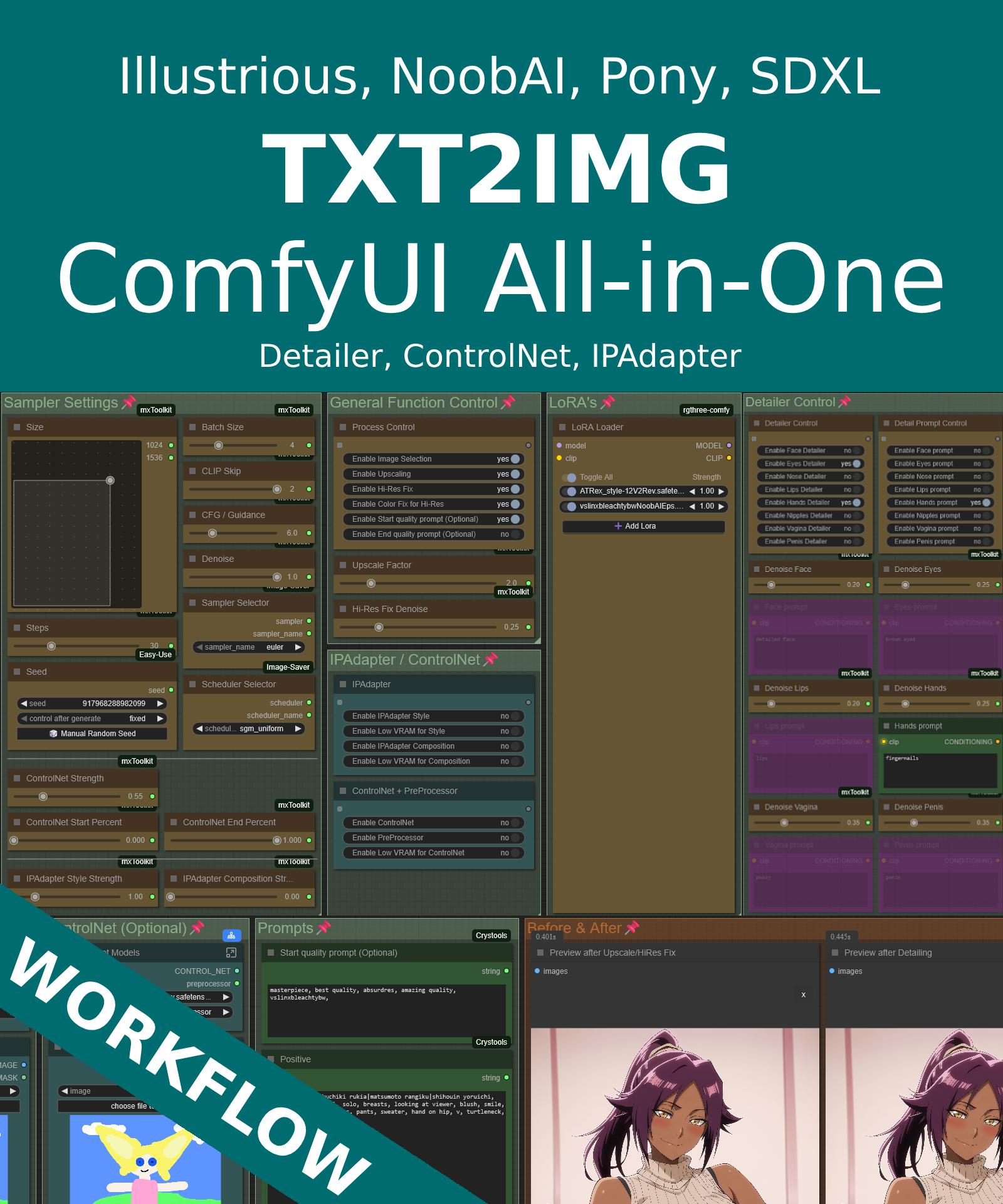Enable the ControlNet toggle
This screenshot has width=1003, height=1204.
[515, 823]
